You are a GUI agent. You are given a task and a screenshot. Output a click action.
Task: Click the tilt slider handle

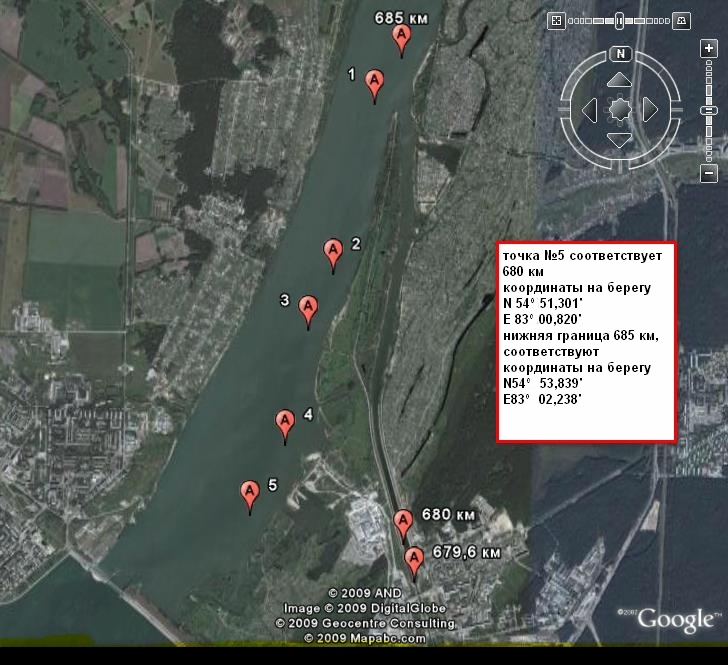click(x=620, y=19)
